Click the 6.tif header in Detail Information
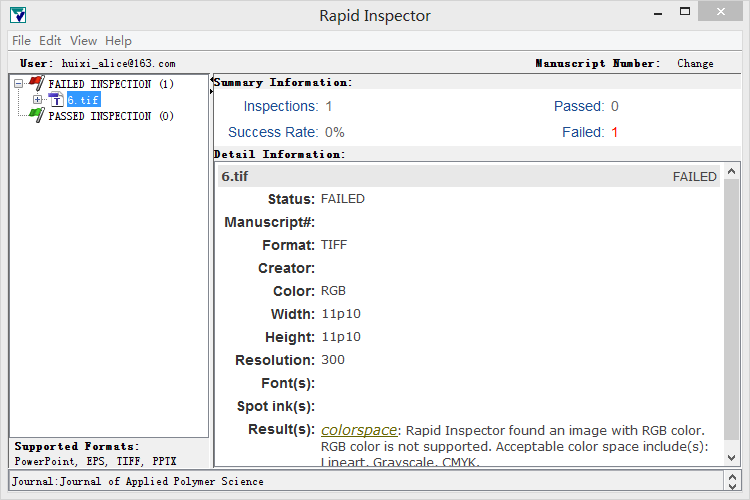This screenshot has width=750, height=500. tap(236, 176)
